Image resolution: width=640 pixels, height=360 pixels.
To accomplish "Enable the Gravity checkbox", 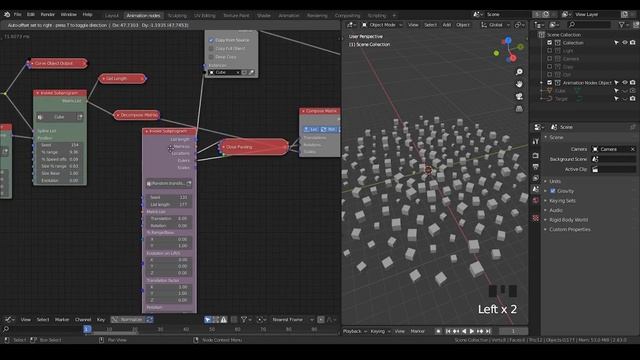I will pos(553,191).
